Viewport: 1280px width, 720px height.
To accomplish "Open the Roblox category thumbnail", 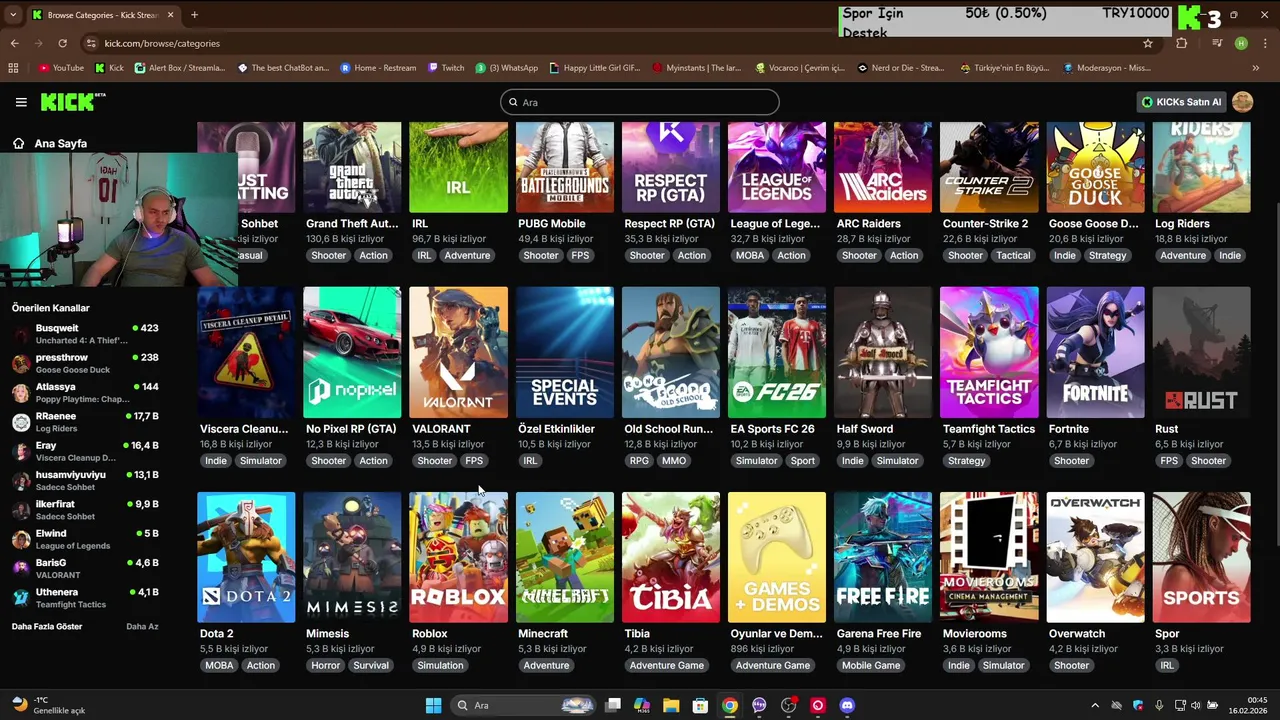I will (x=458, y=557).
